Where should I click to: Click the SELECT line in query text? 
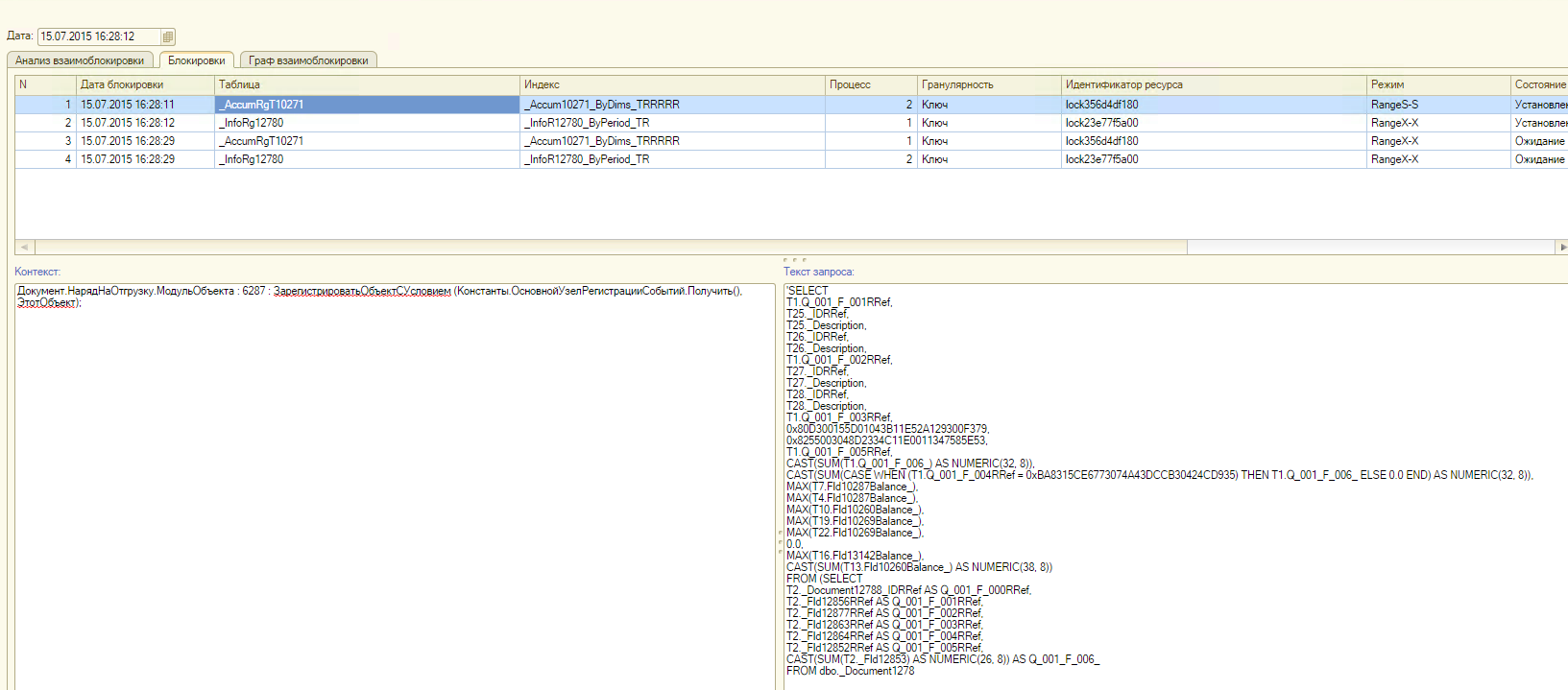(808, 291)
